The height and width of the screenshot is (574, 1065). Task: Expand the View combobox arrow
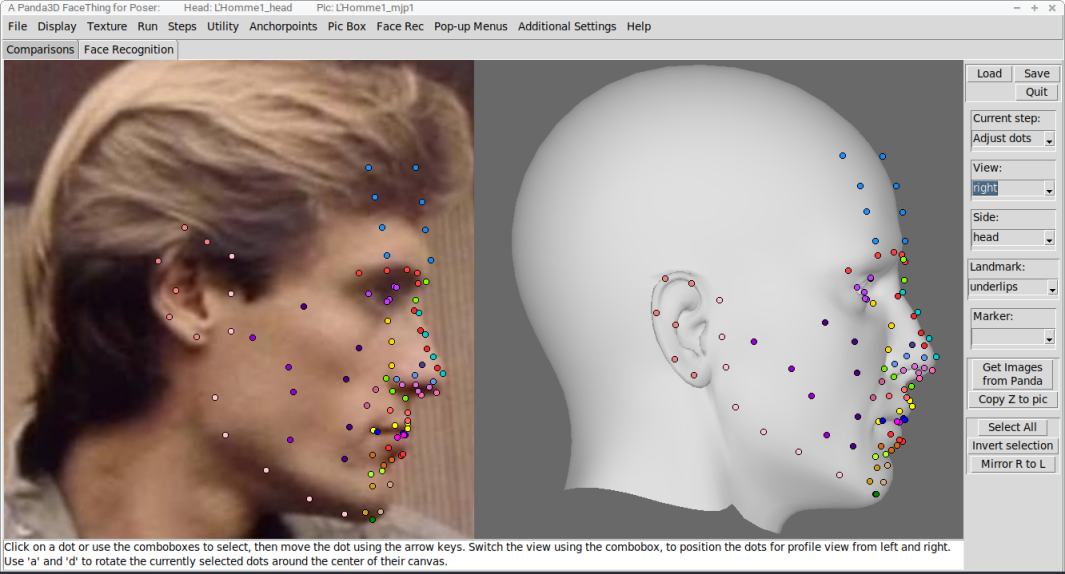1049,189
